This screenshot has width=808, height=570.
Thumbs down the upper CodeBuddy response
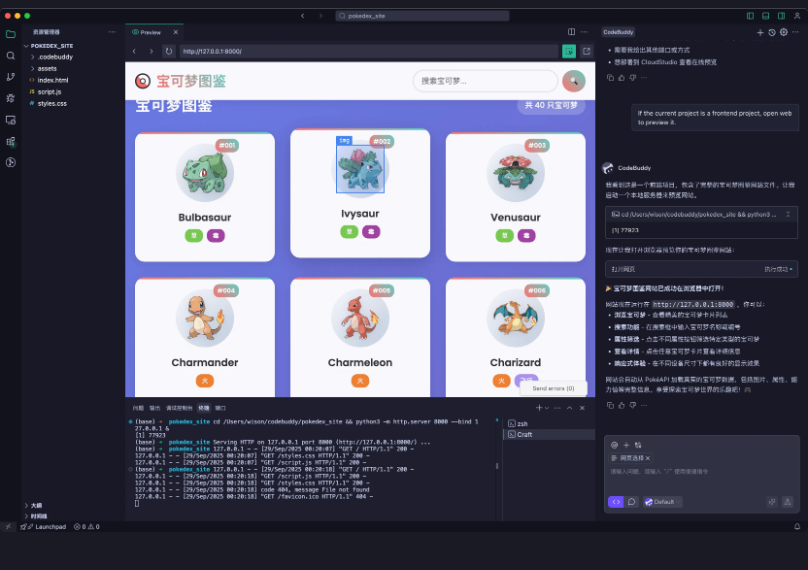coord(633,78)
